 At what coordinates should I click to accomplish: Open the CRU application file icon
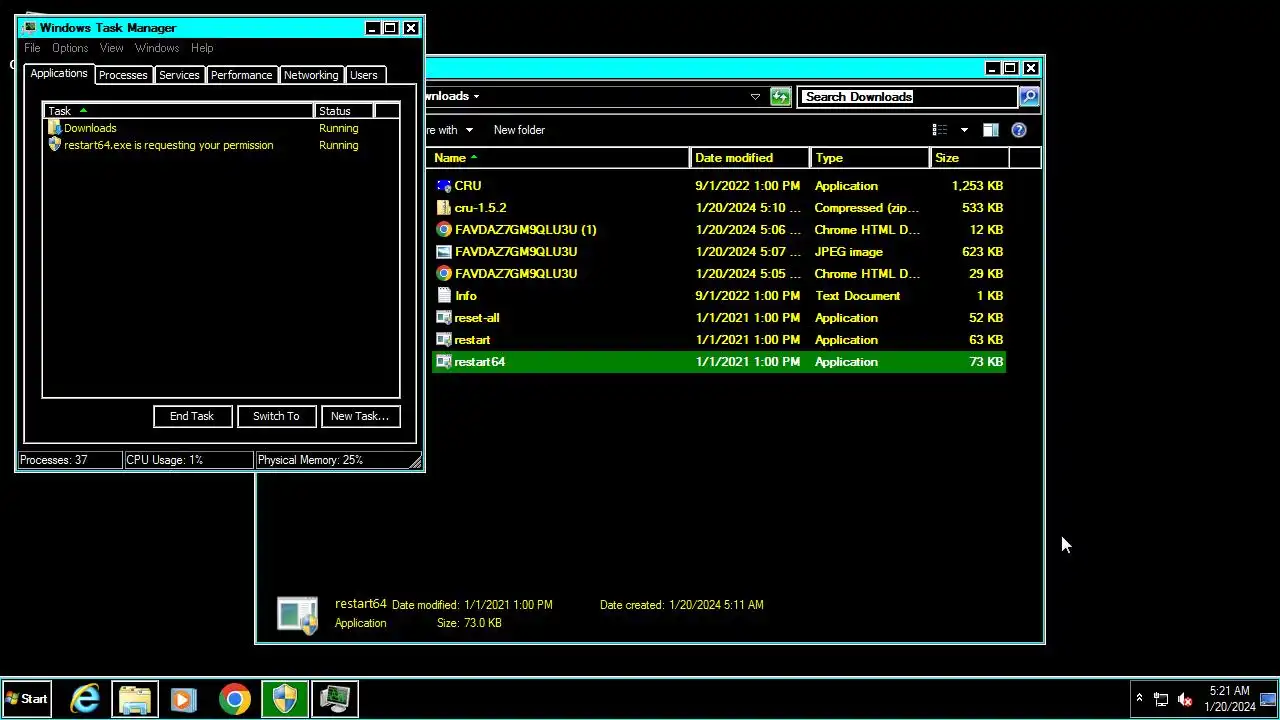tap(444, 186)
